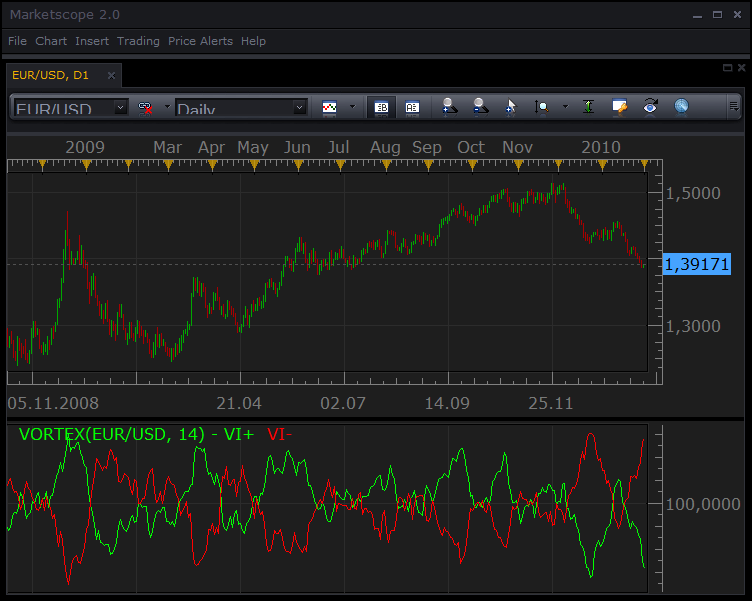
Task: Expand the arrow next to chart type icon
Action: [352, 106]
